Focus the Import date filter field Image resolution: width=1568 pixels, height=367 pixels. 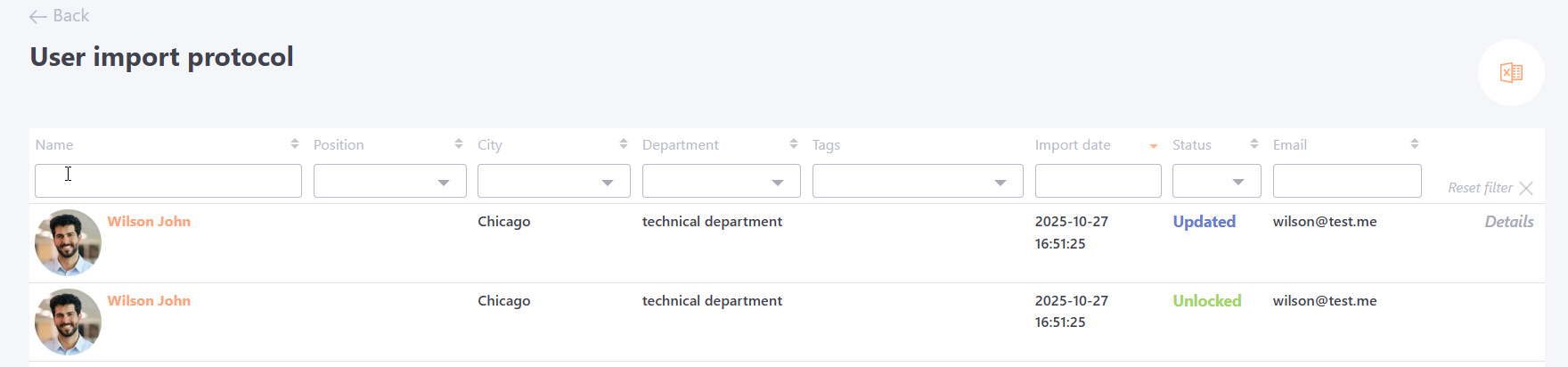click(x=1098, y=182)
